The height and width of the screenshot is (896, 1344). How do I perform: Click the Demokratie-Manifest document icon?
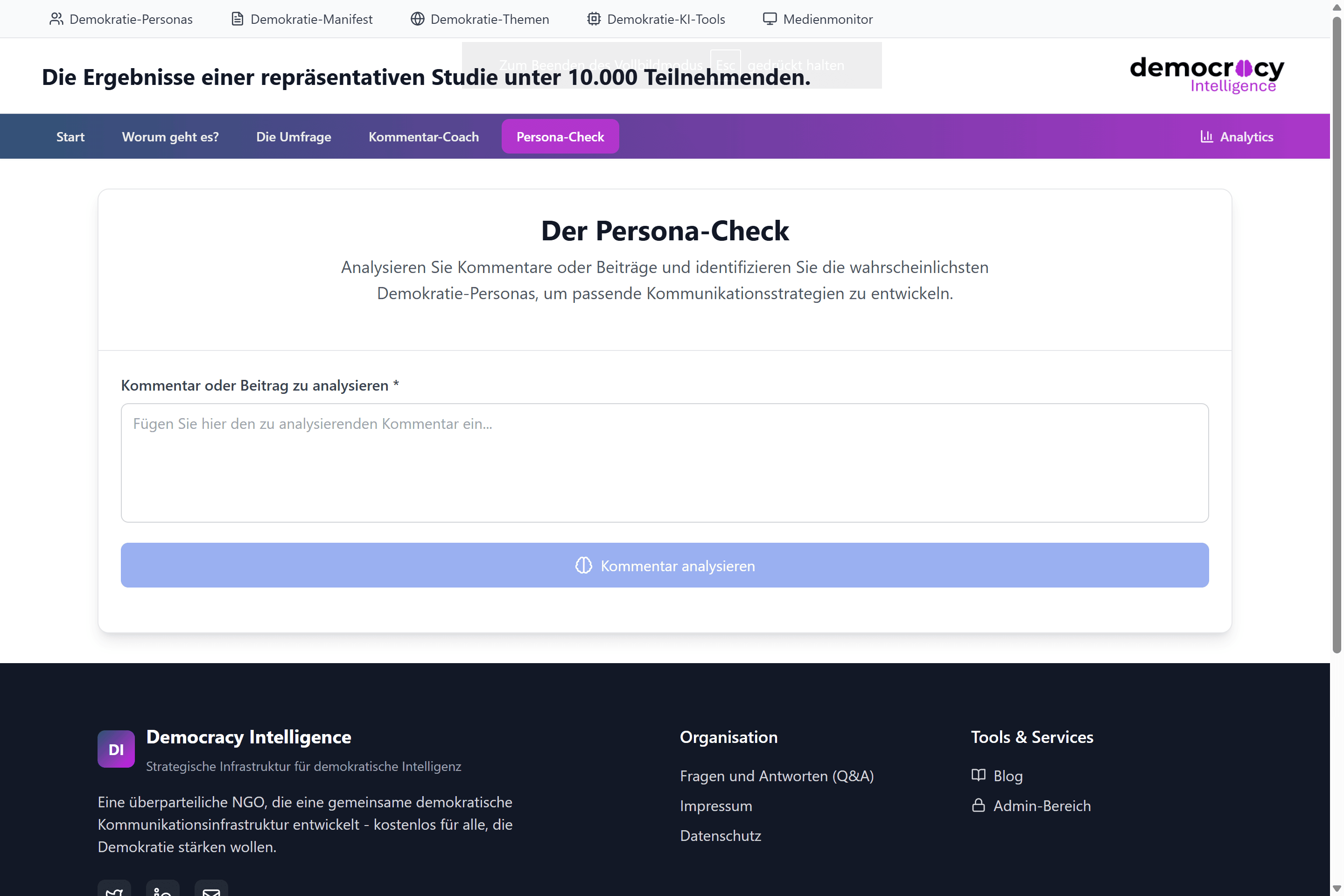click(237, 19)
